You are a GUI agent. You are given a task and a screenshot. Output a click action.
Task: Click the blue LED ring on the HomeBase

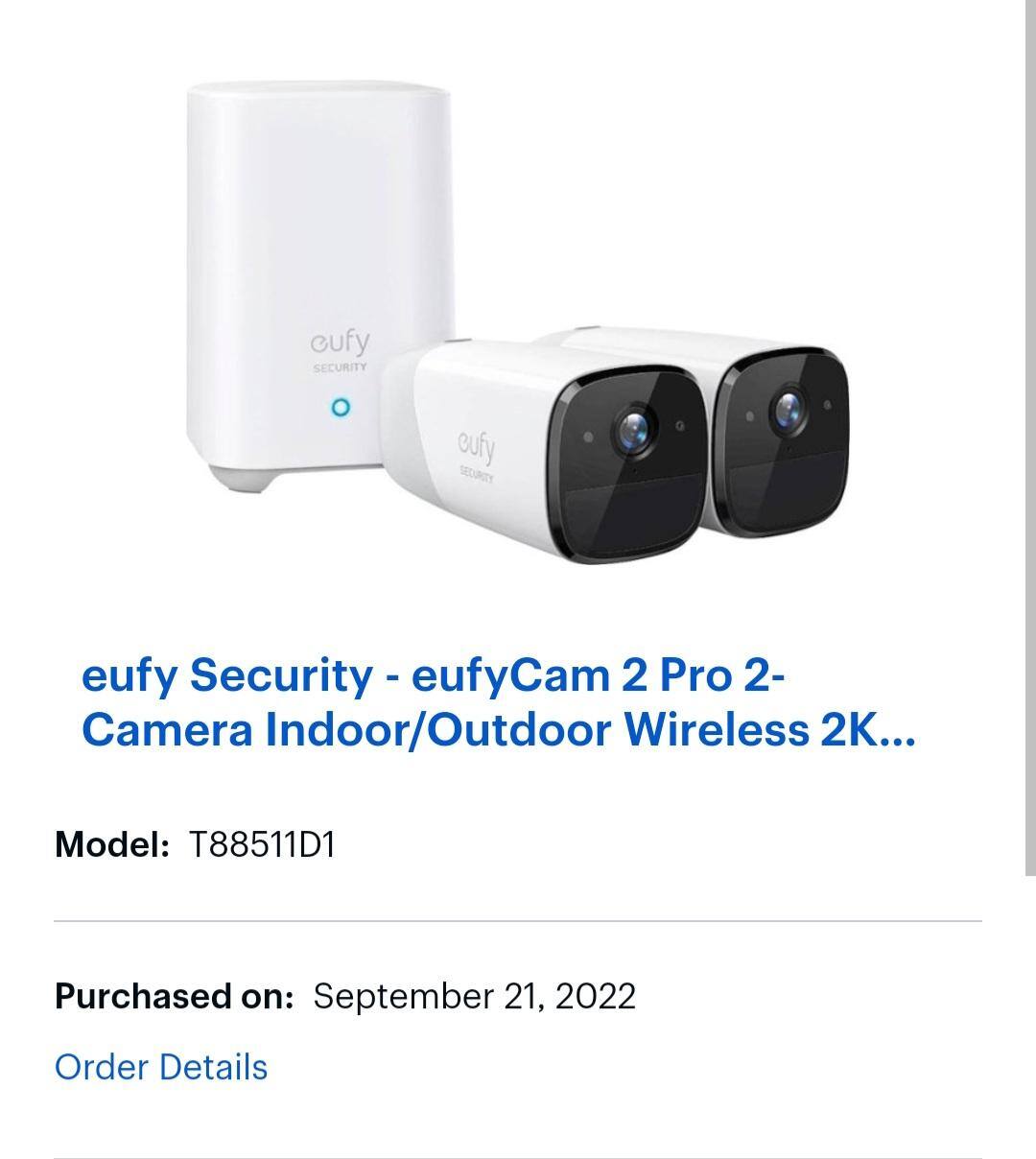341,408
